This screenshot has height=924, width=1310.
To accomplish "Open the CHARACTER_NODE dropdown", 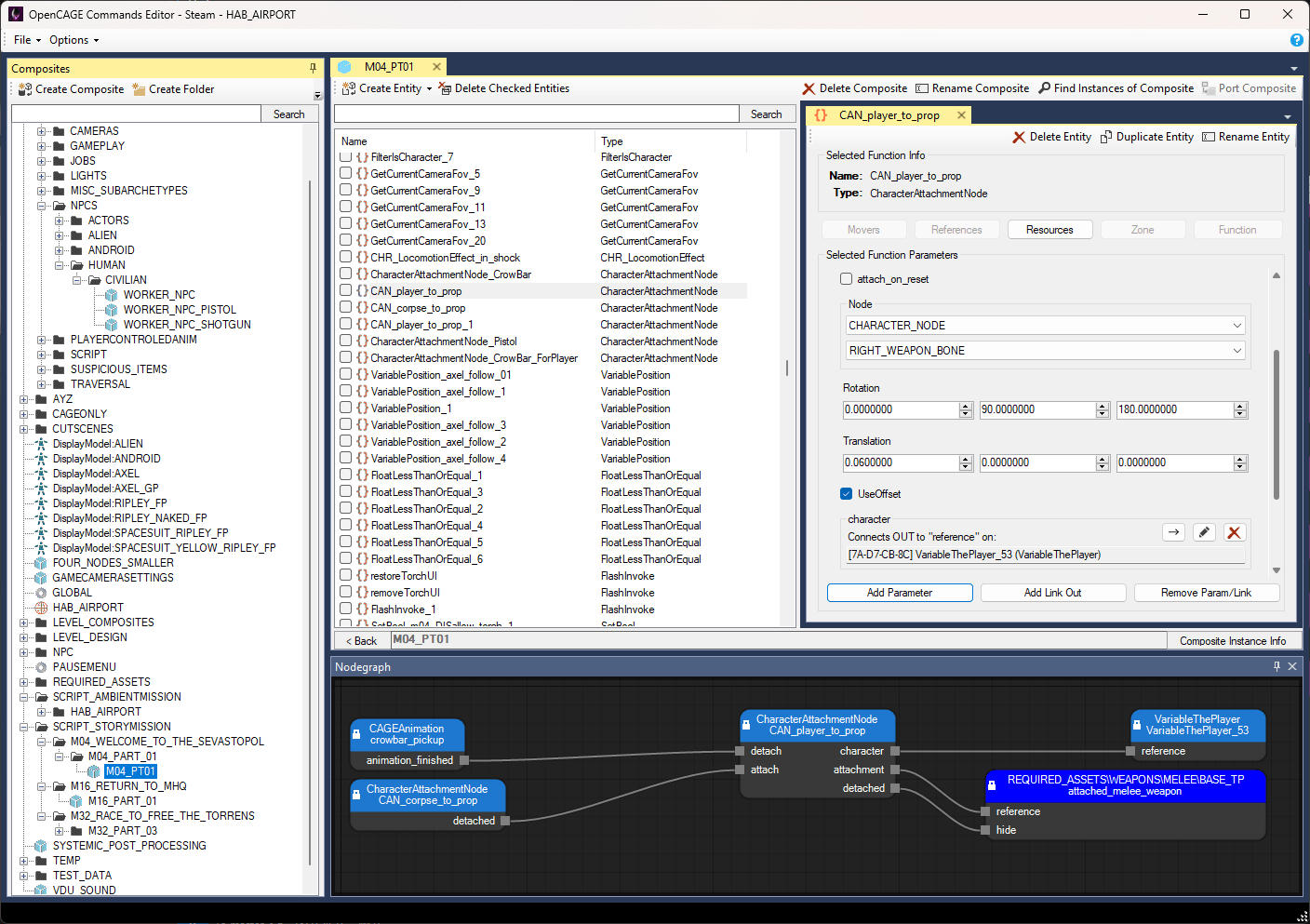I will 1045,326.
